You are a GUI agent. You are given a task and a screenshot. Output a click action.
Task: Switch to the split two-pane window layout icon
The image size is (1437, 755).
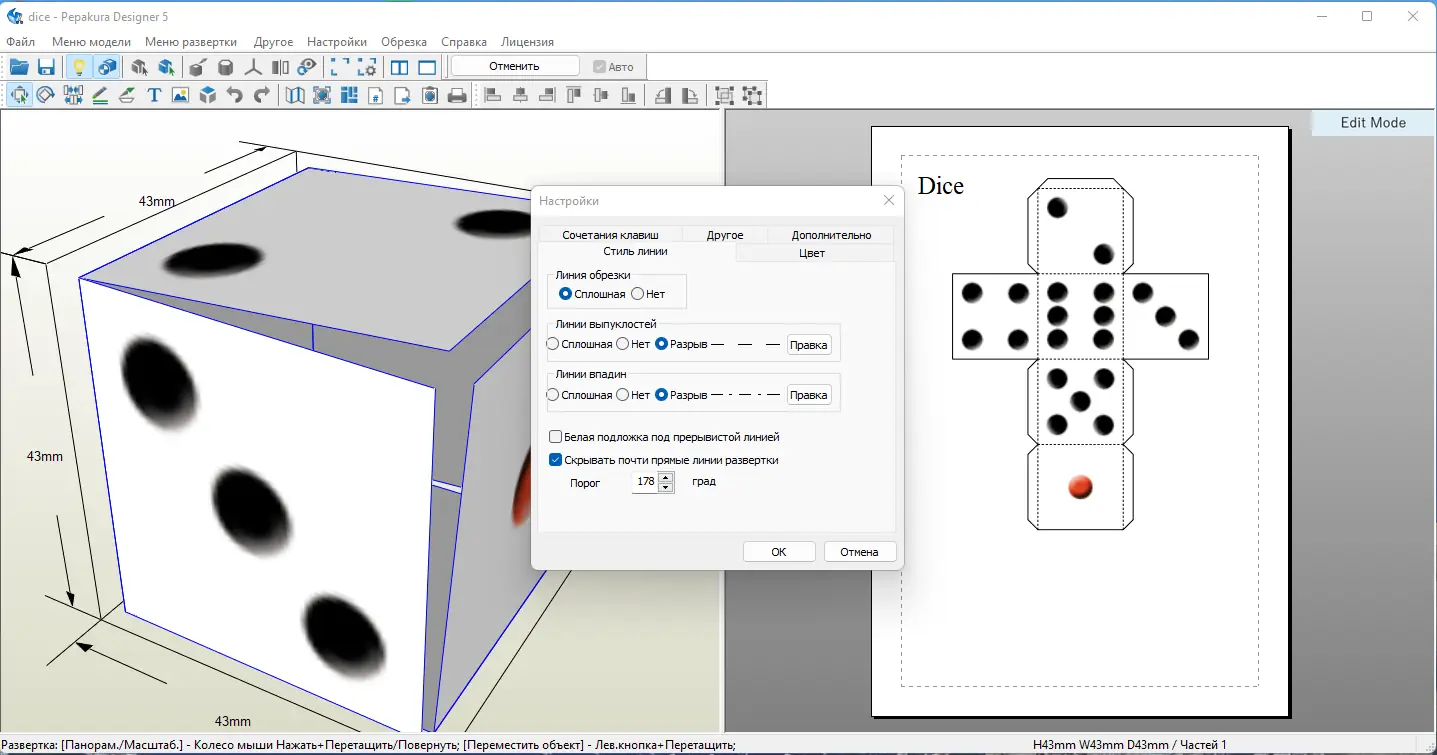pos(400,67)
